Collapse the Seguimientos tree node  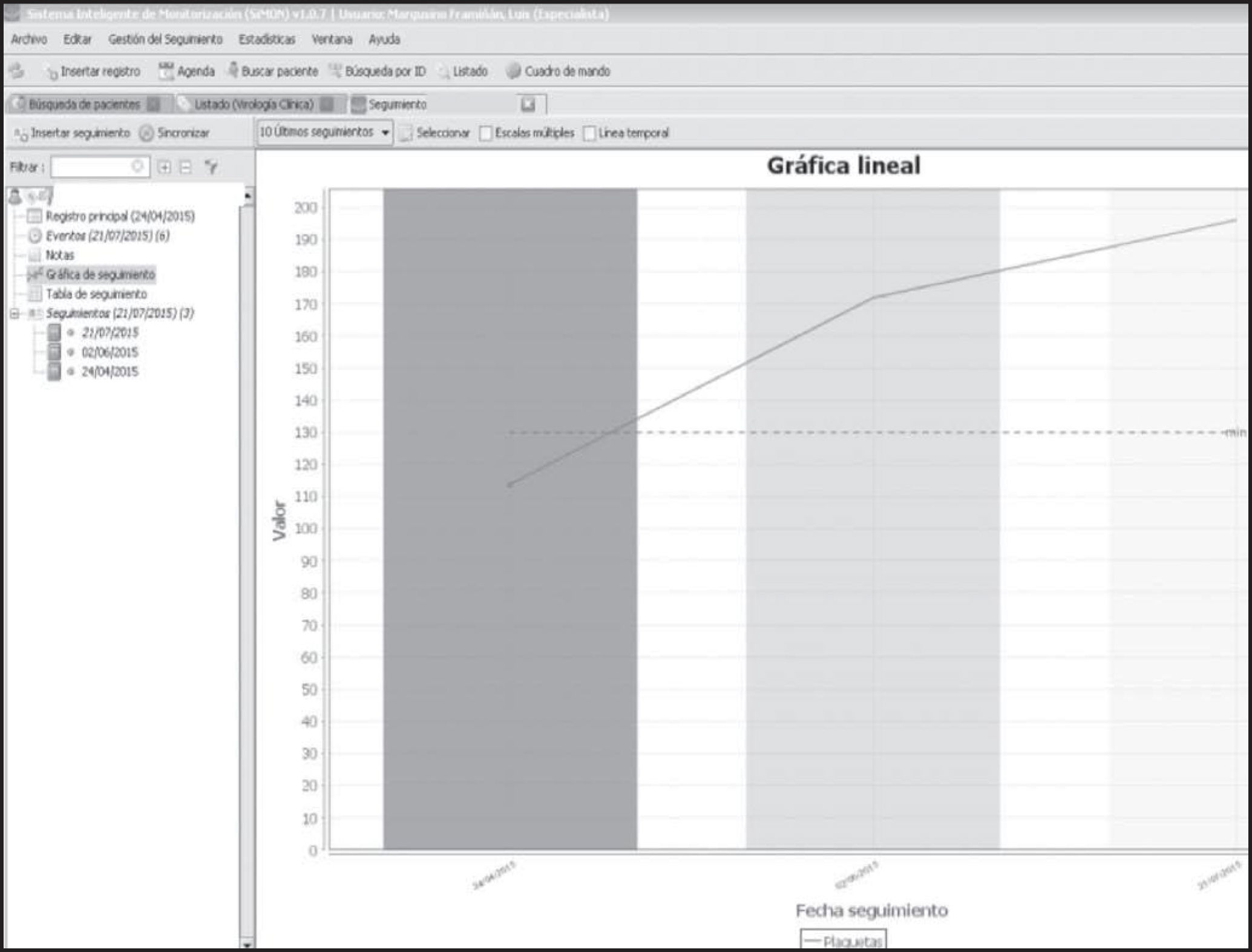tap(15, 314)
